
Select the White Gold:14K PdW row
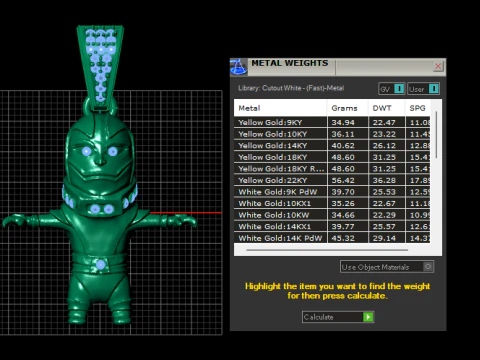(332, 238)
